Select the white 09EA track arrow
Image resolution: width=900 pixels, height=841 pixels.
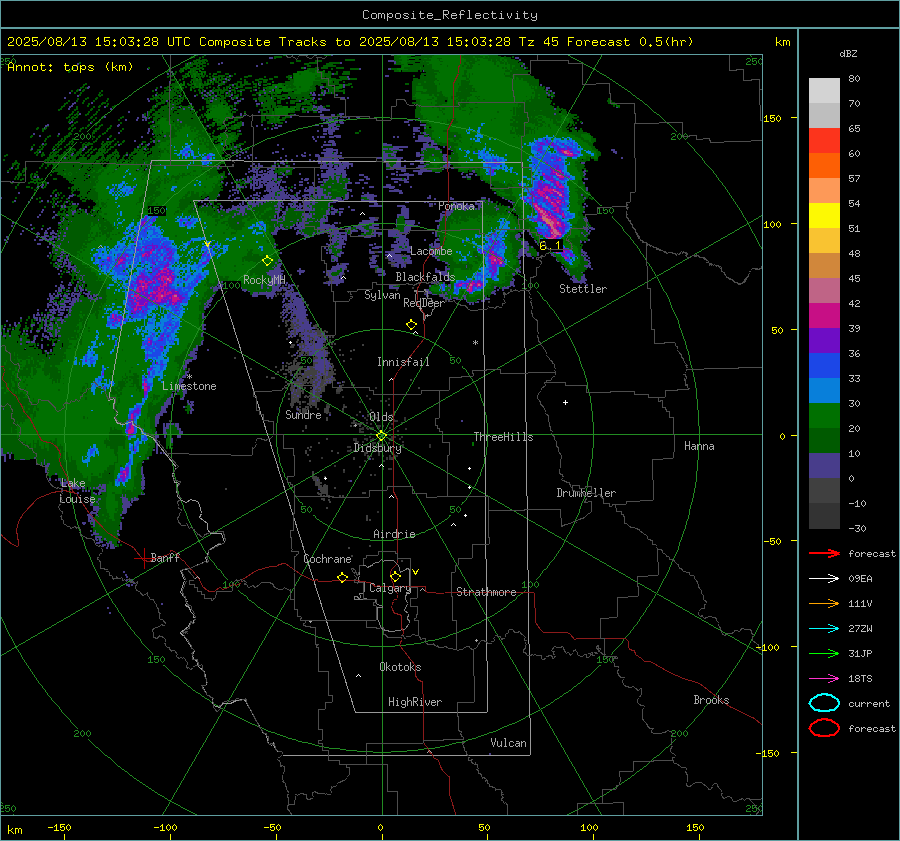824,579
